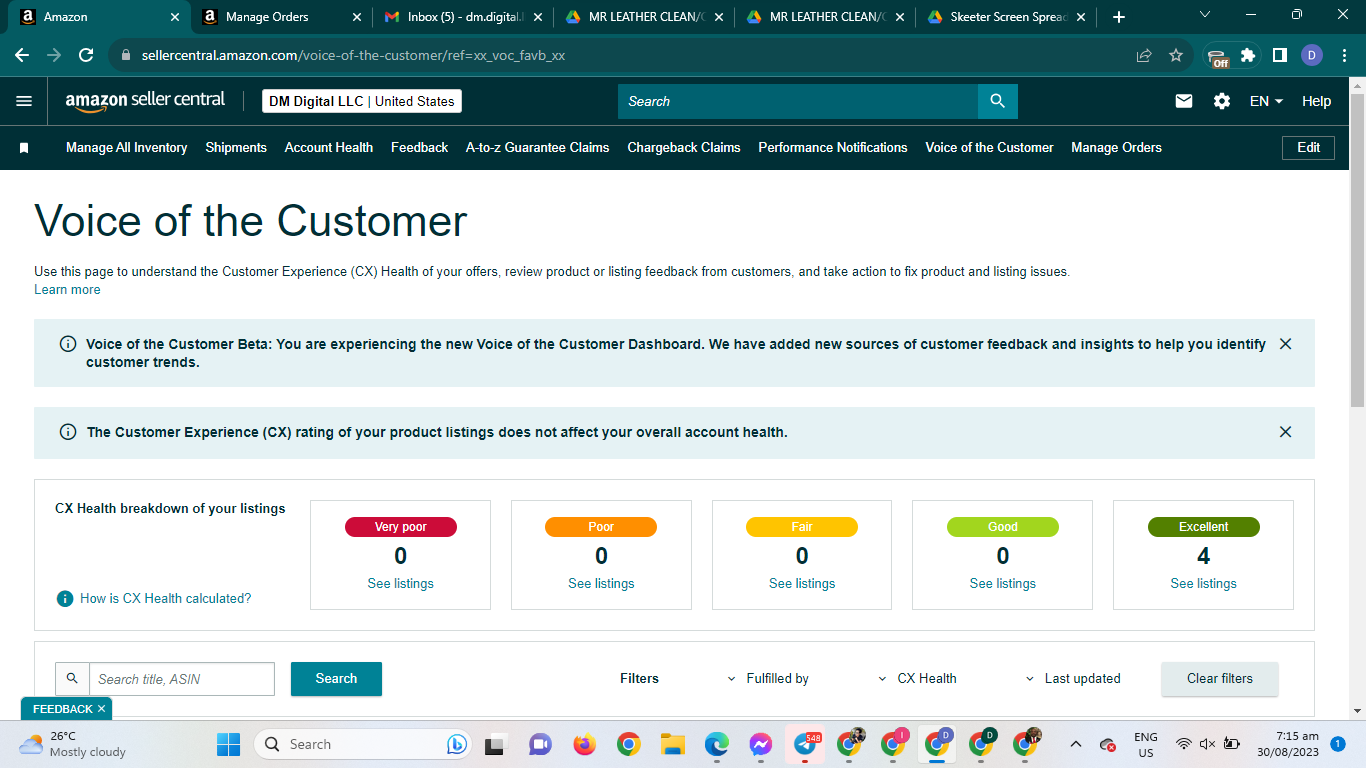Click the share page icon in address bar
Viewport: 1366px width, 768px height.
(x=1144, y=56)
